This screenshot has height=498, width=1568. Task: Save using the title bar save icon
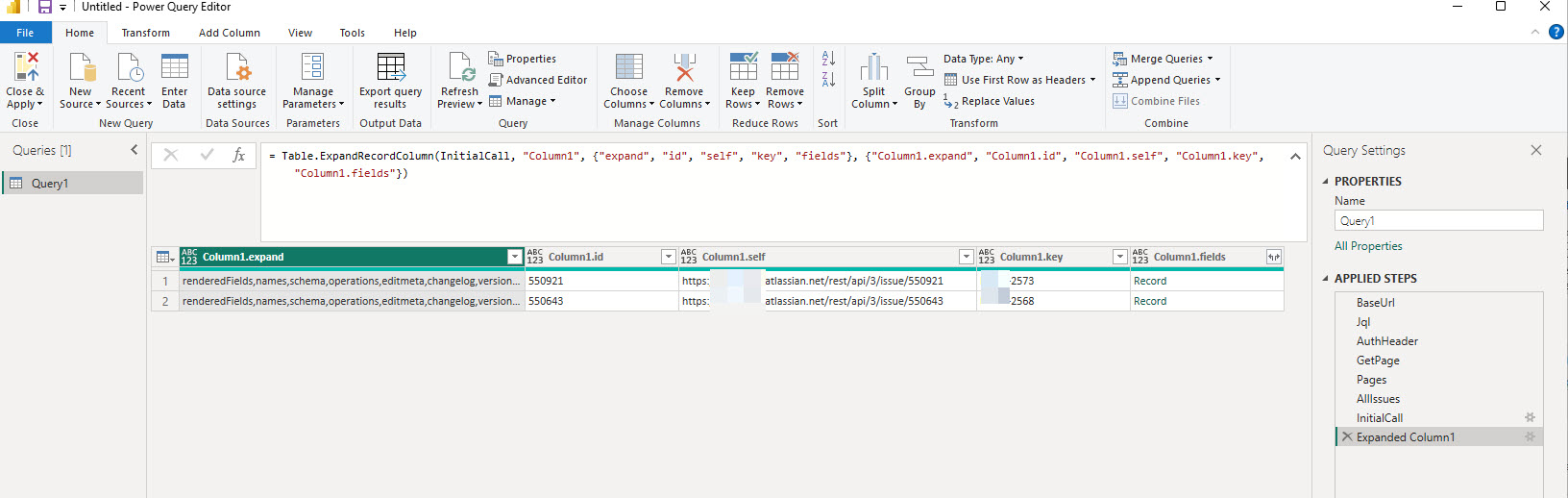point(44,7)
